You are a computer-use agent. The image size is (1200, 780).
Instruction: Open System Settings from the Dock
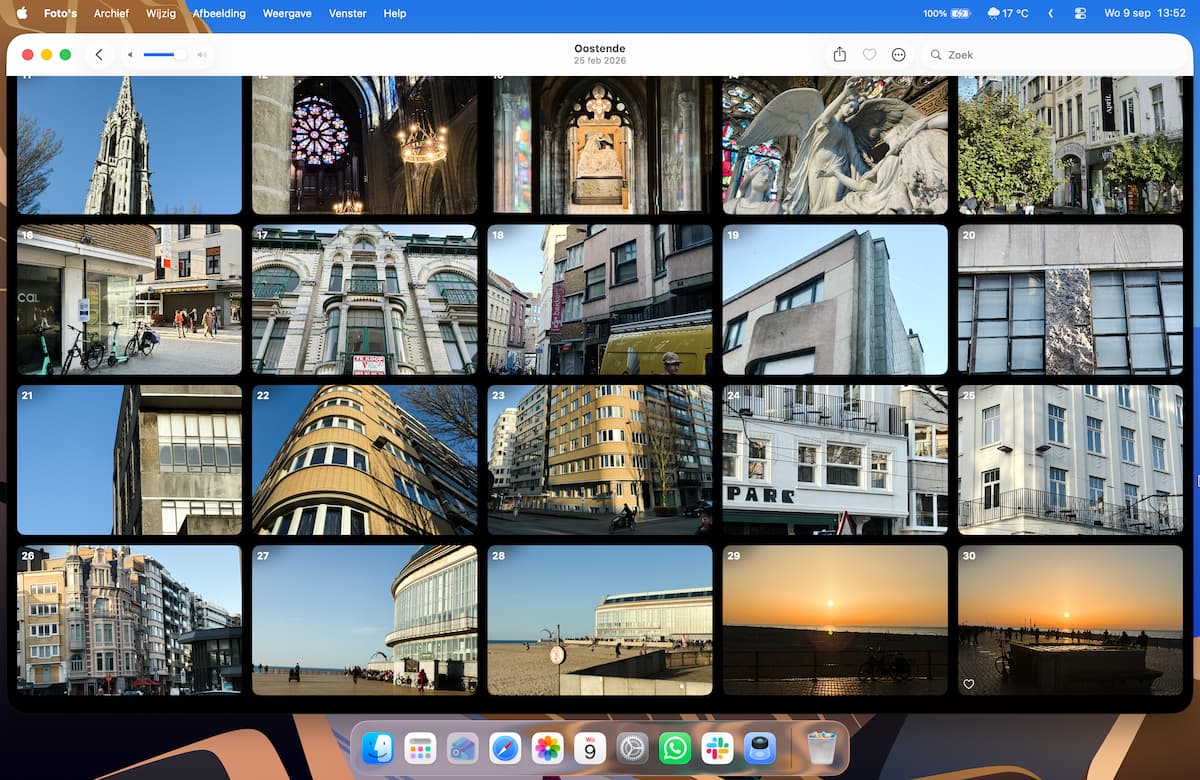633,748
